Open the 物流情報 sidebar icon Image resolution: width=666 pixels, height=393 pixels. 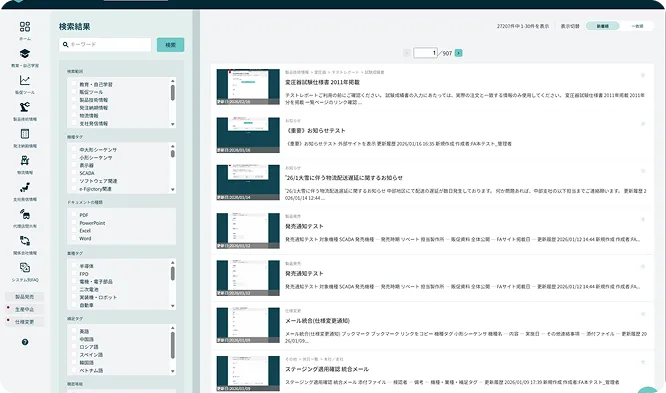(25, 161)
